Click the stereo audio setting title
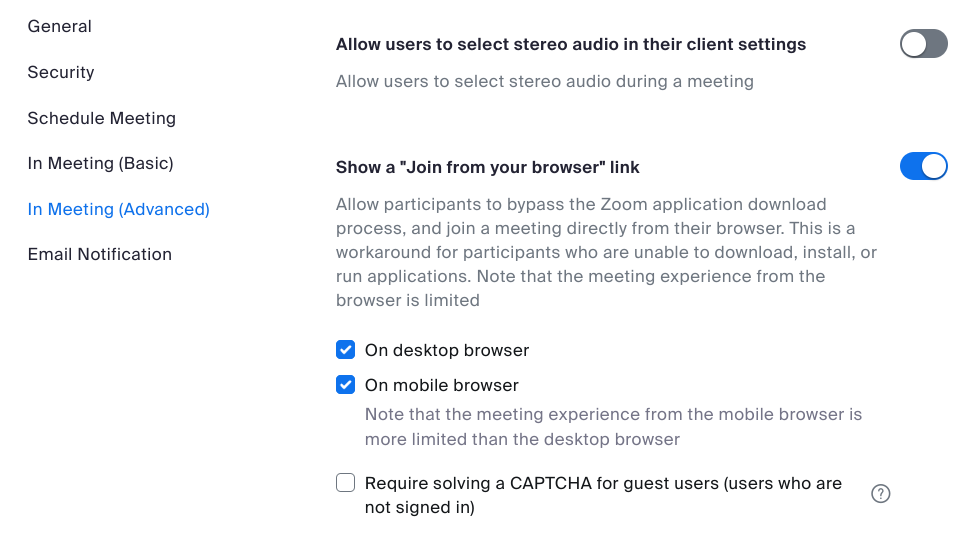Image resolution: width=964 pixels, height=537 pixels. pos(571,44)
